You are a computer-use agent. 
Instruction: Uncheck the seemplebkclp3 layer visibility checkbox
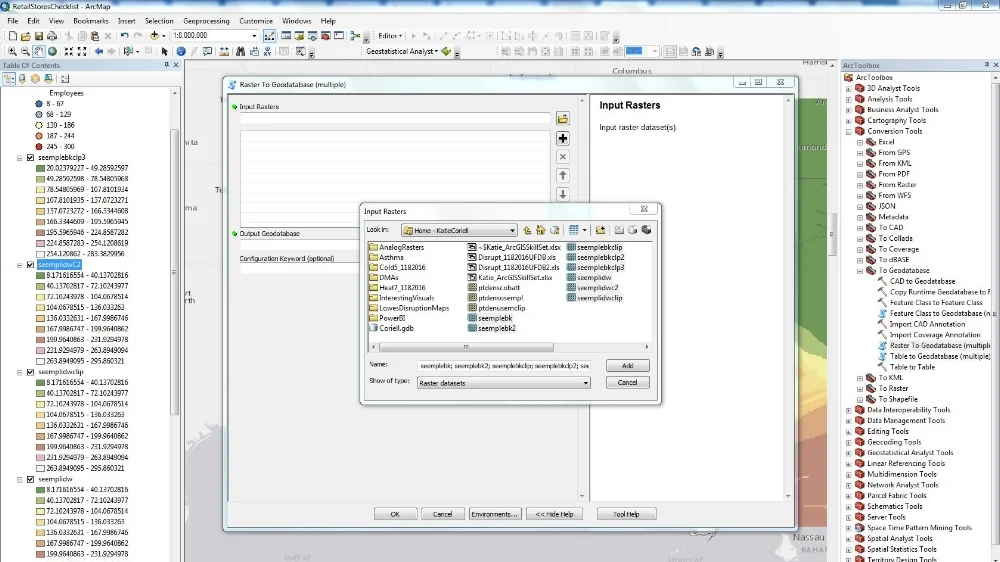pyautogui.click(x=30, y=158)
